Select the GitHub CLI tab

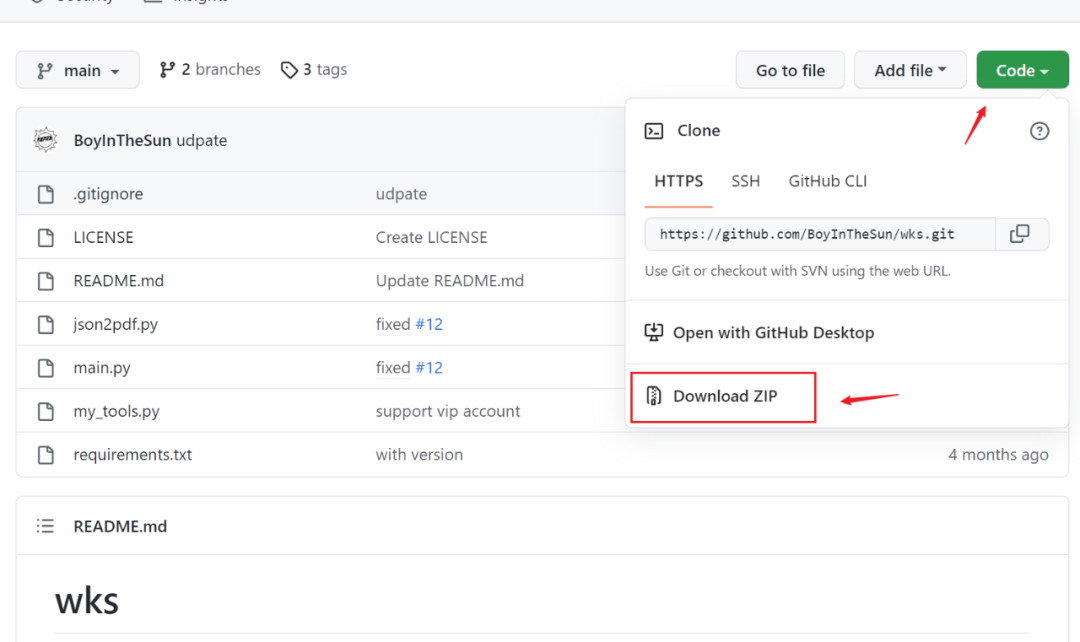point(827,181)
